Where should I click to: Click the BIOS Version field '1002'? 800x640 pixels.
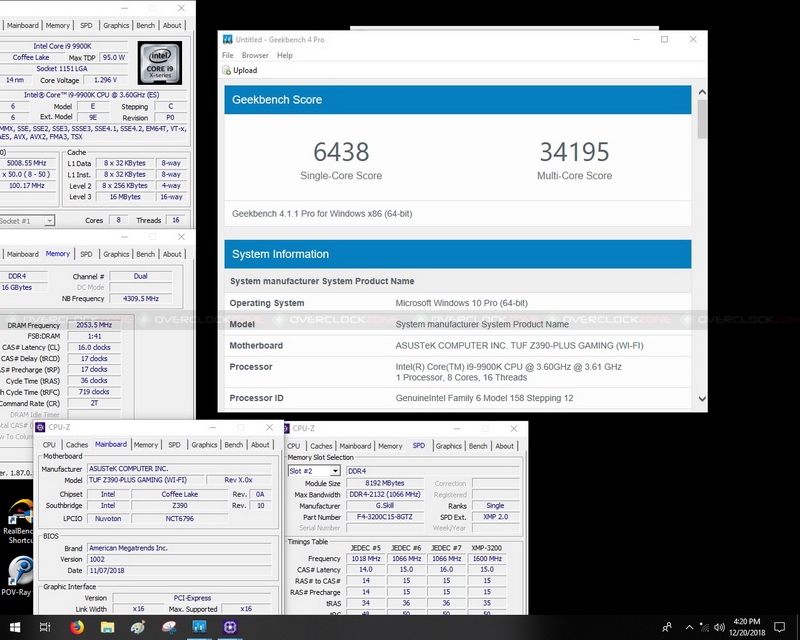tap(179, 559)
